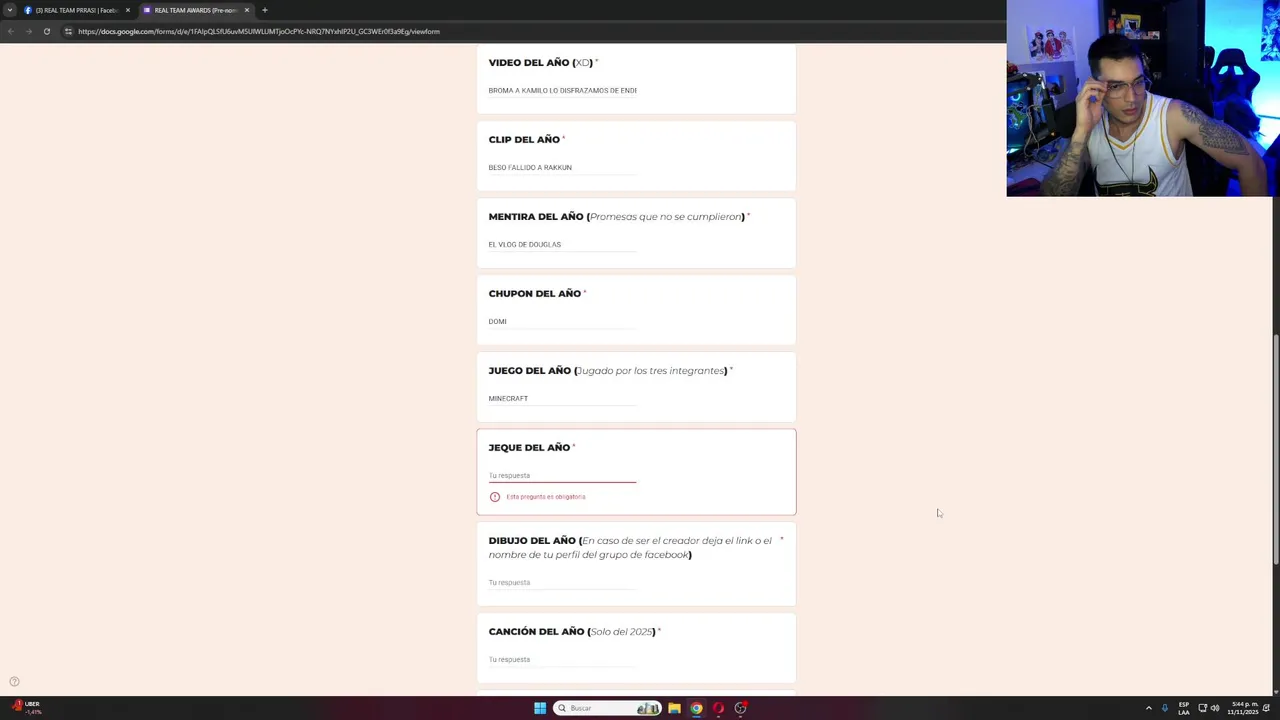Screen dimensions: 1280x720
Task: Click the browser back arrow
Action: 10,31
